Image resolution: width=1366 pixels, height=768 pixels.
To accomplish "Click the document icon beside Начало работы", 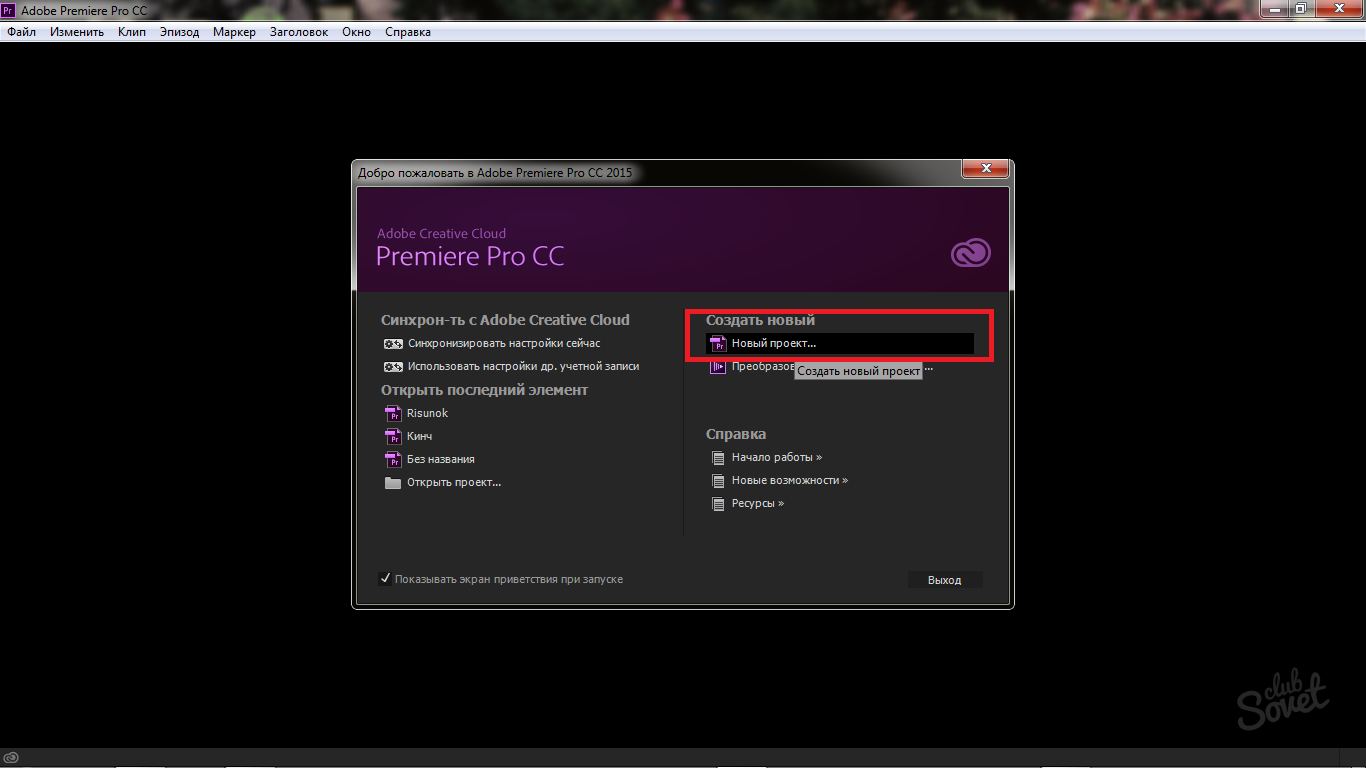I will click(717, 458).
